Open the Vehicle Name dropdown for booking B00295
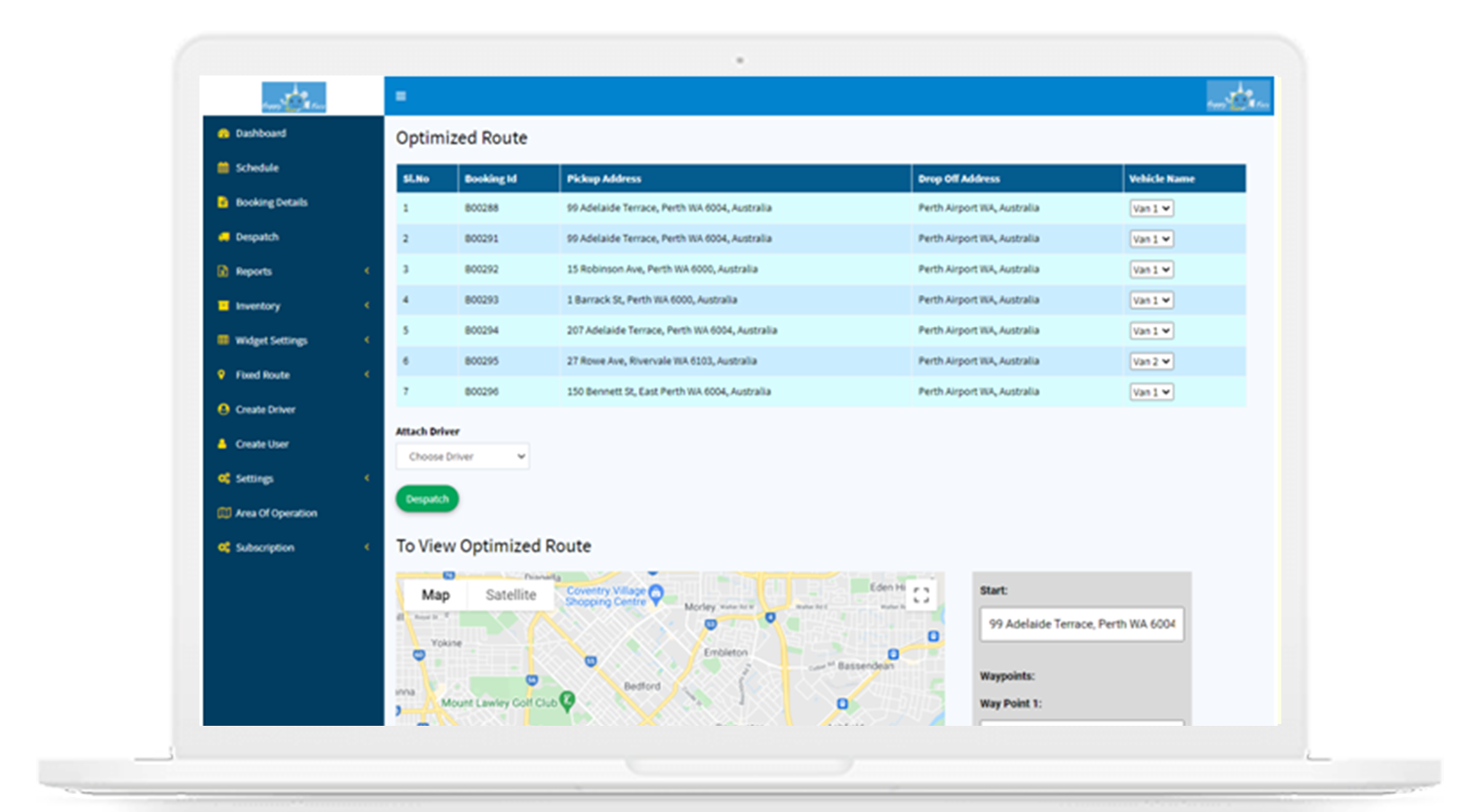Image resolution: width=1470 pixels, height=812 pixels. click(1151, 361)
